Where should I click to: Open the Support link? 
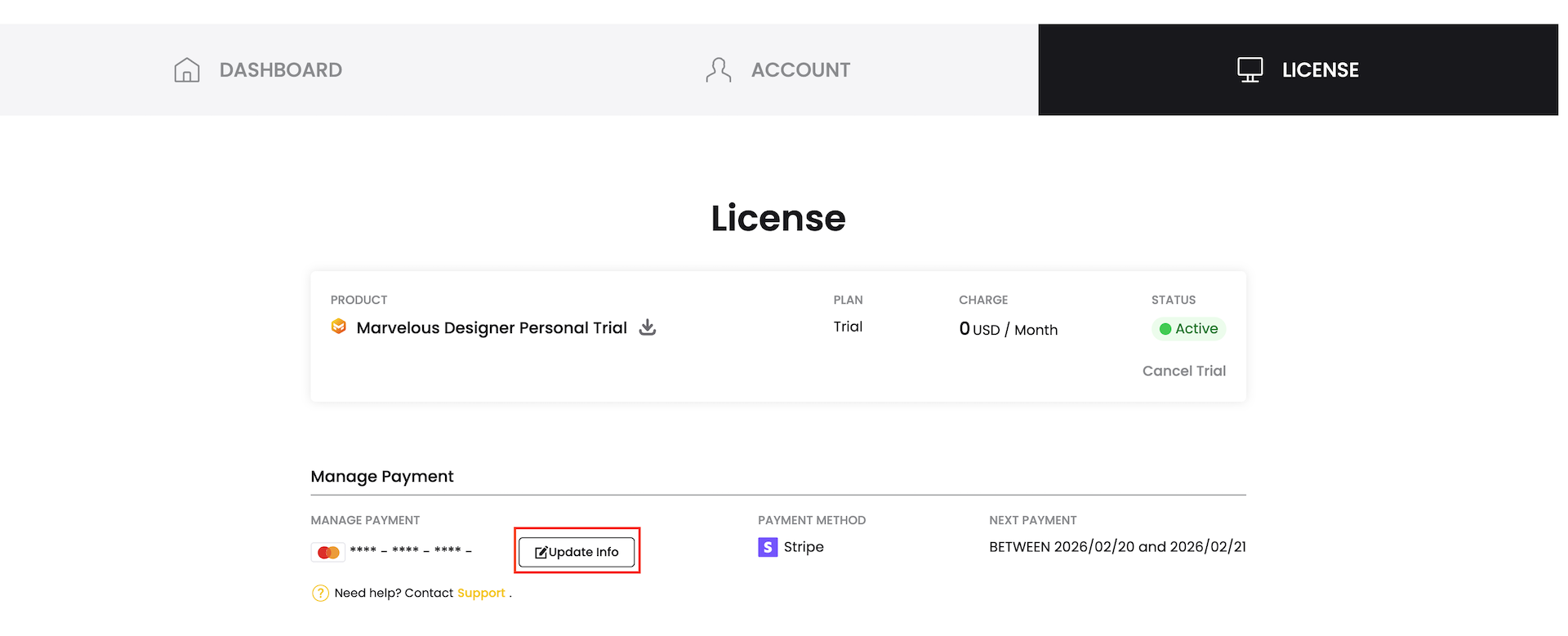click(x=481, y=594)
